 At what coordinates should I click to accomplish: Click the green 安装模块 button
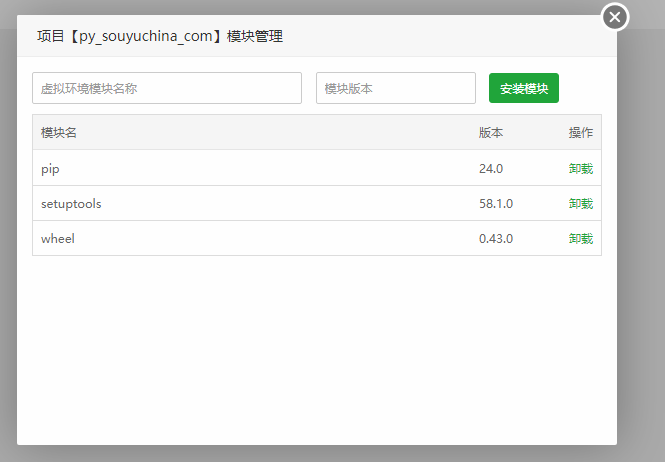click(x=523, y=88)
